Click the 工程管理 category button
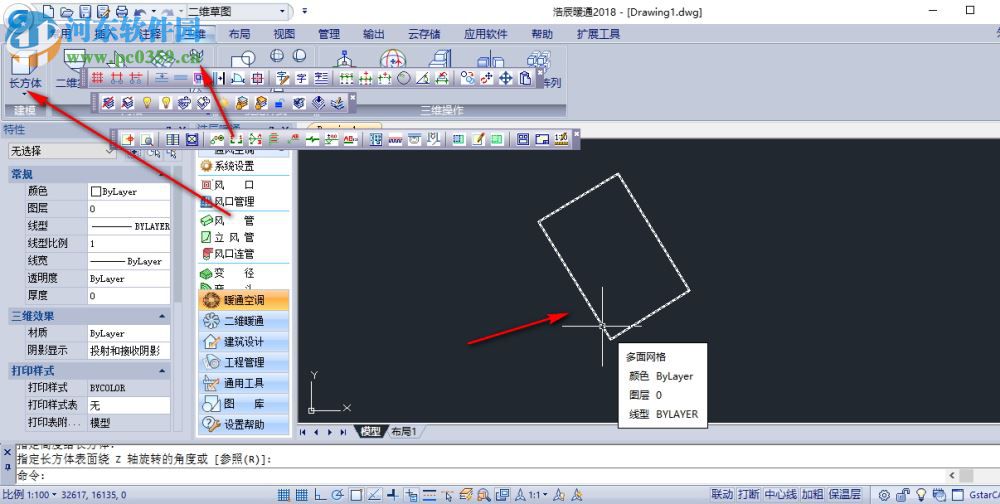This screenshot has height=504, width=1000. (x=244, y=362)
